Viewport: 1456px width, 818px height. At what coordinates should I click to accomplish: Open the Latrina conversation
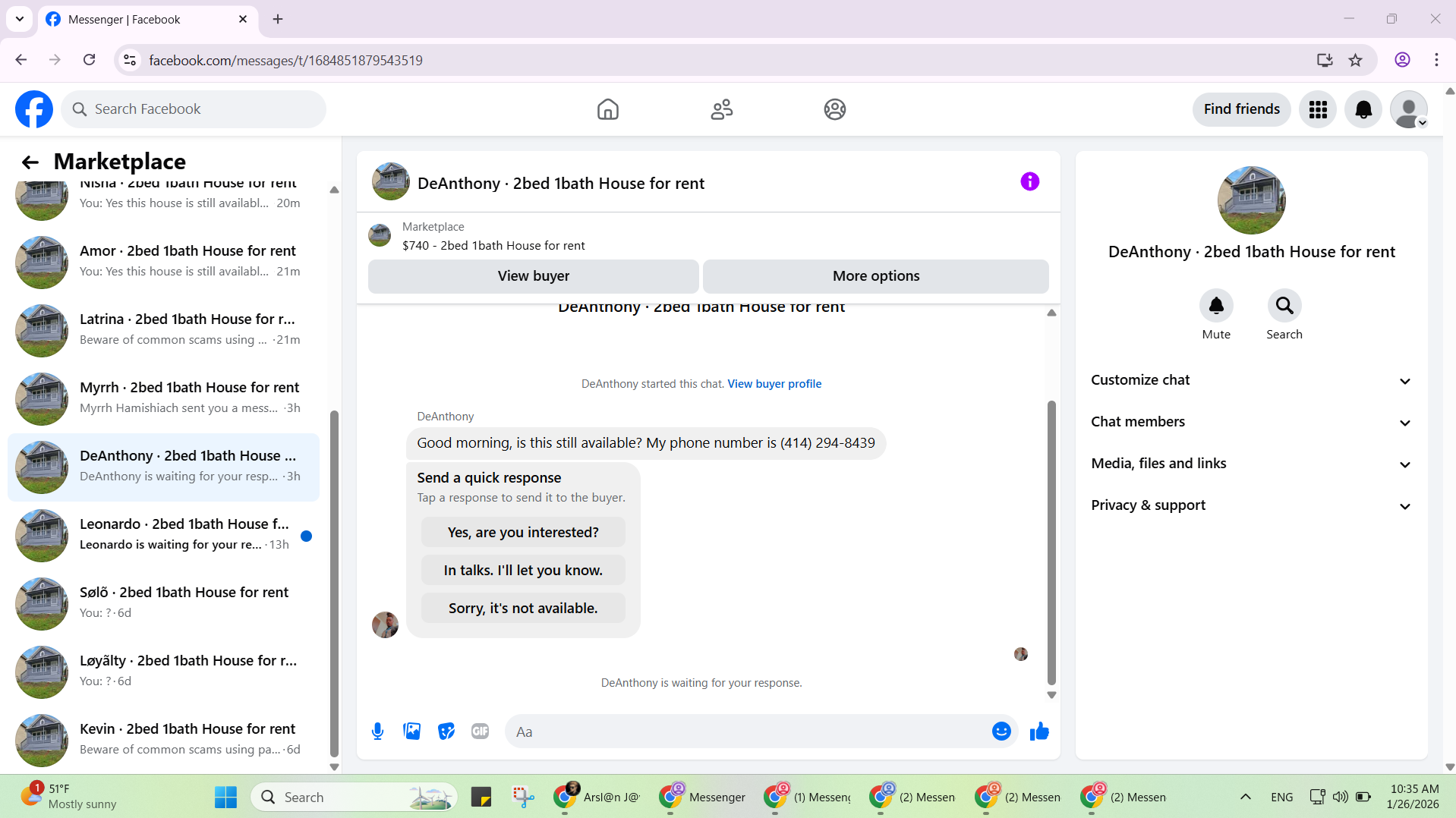(x=163, y=330)
